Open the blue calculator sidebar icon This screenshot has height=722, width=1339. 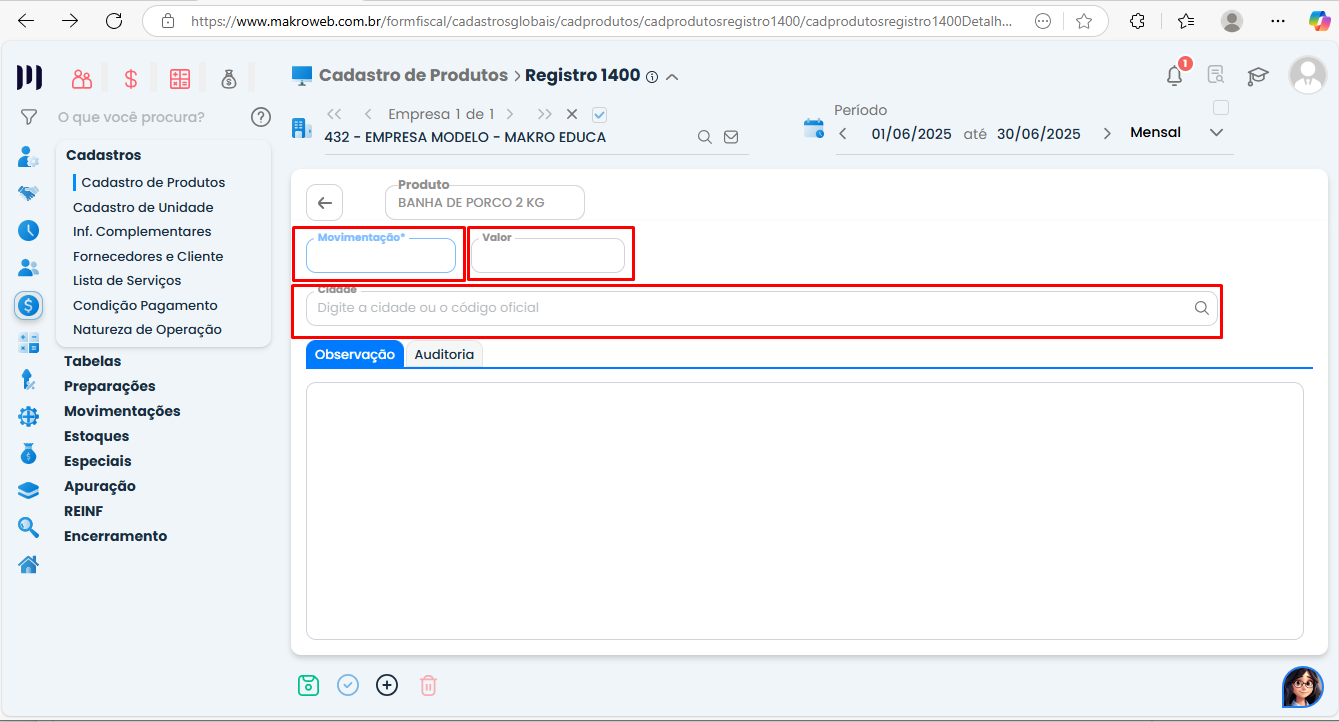pyautogui.click(x=29, y=343)
